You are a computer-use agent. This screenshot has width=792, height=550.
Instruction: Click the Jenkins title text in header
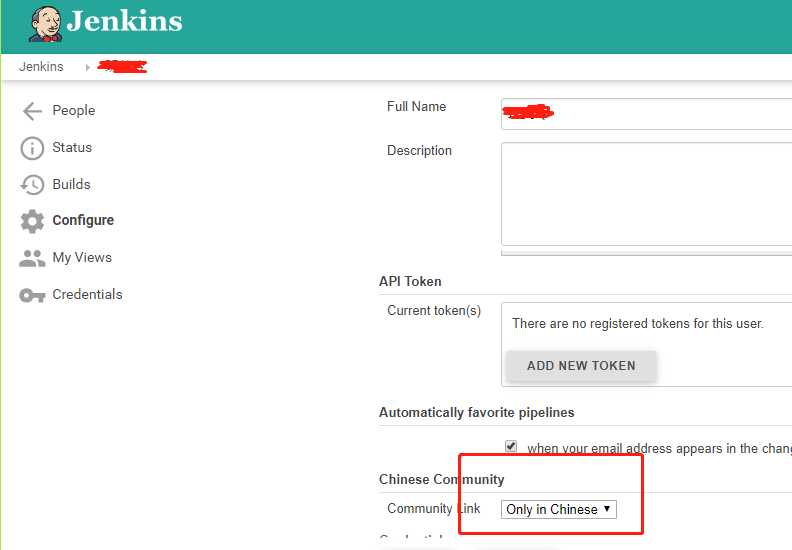[x=124, y=21]
